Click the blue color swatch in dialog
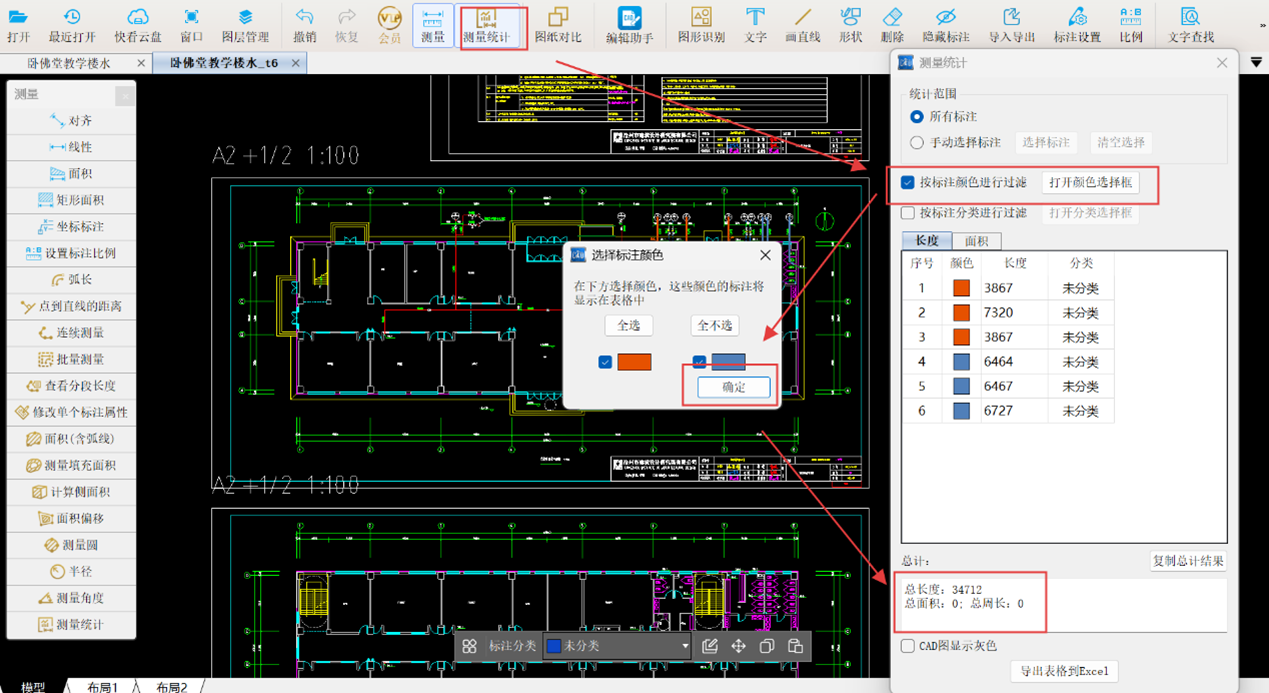The image size is (1269, 693). click(x=728, y=362)
